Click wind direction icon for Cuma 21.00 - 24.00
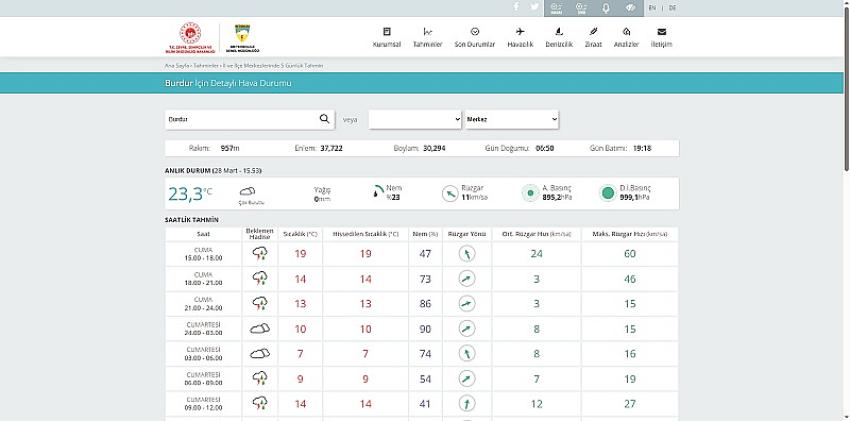This screenshot has width=850, height=421. pyautogui.click(x=467, y=303)
